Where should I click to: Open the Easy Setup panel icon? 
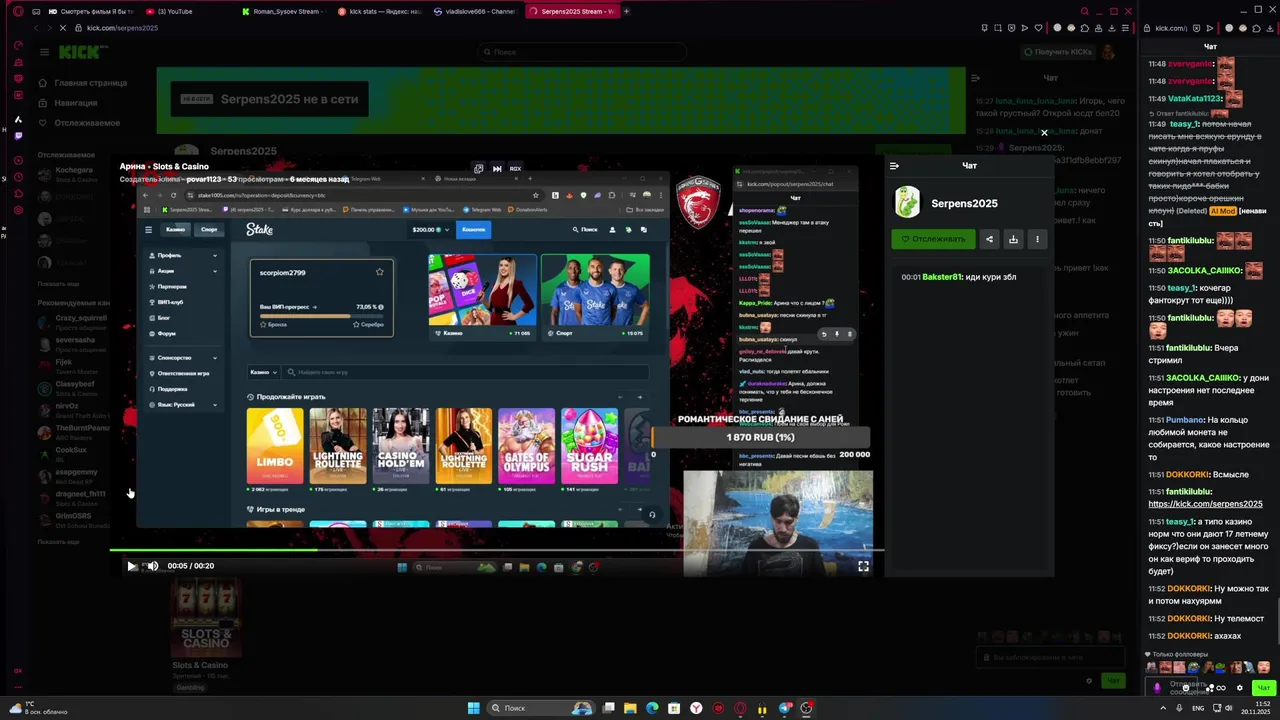(x=1126, y=28)
